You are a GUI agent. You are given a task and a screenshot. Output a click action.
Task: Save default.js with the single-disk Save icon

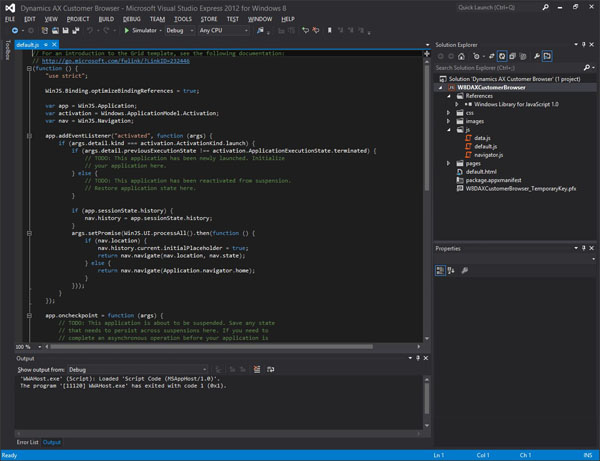[x=65, y=30]
